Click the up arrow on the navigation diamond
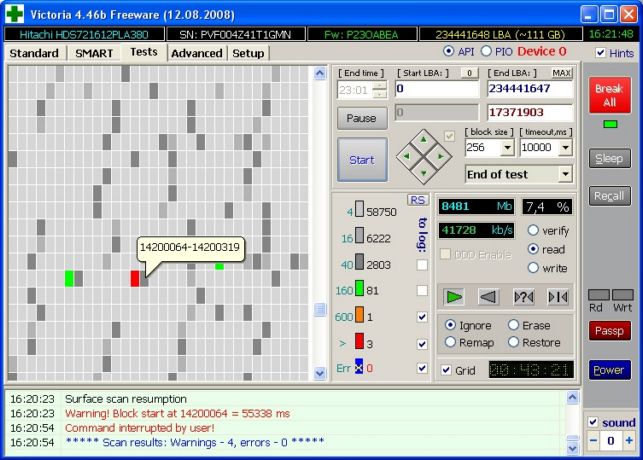This screenshot has height=460, width=643. click(x=424, y=140)
